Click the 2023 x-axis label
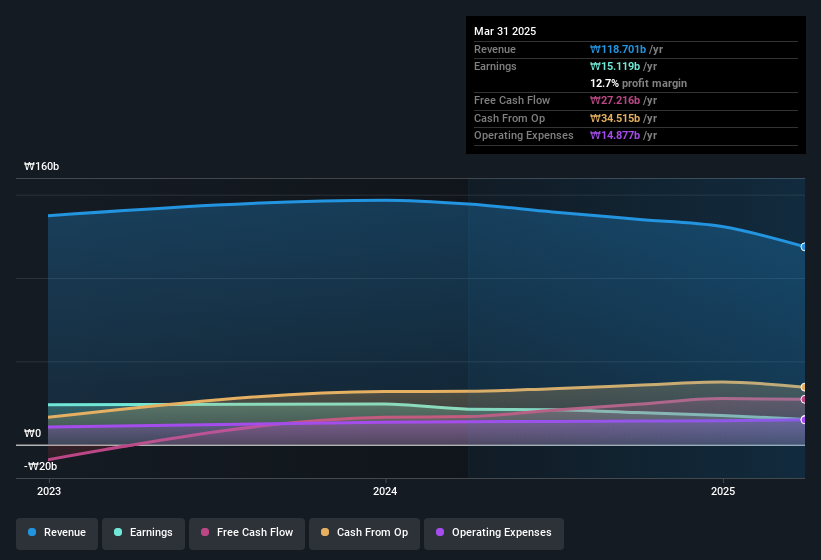 click(49, 491)
